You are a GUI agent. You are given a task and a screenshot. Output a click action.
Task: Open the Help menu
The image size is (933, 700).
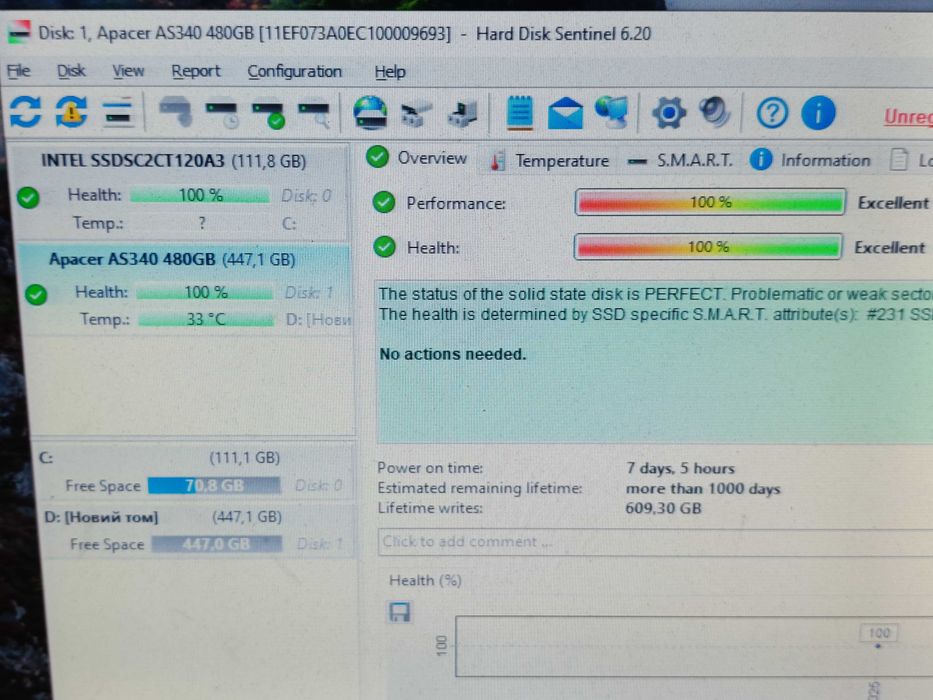pyautogui.click(x=390, y=72)
